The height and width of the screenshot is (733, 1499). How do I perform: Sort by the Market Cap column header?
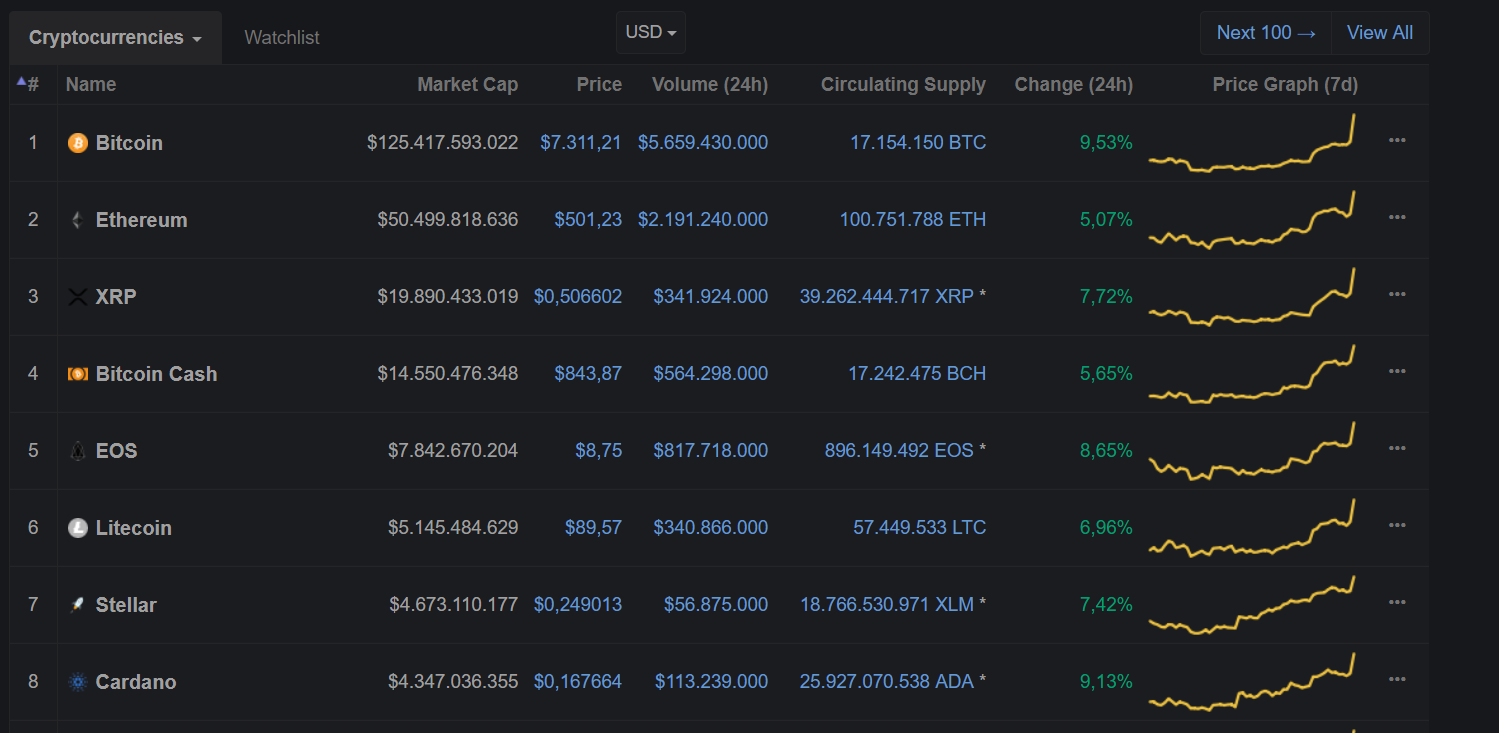[468, 85]
